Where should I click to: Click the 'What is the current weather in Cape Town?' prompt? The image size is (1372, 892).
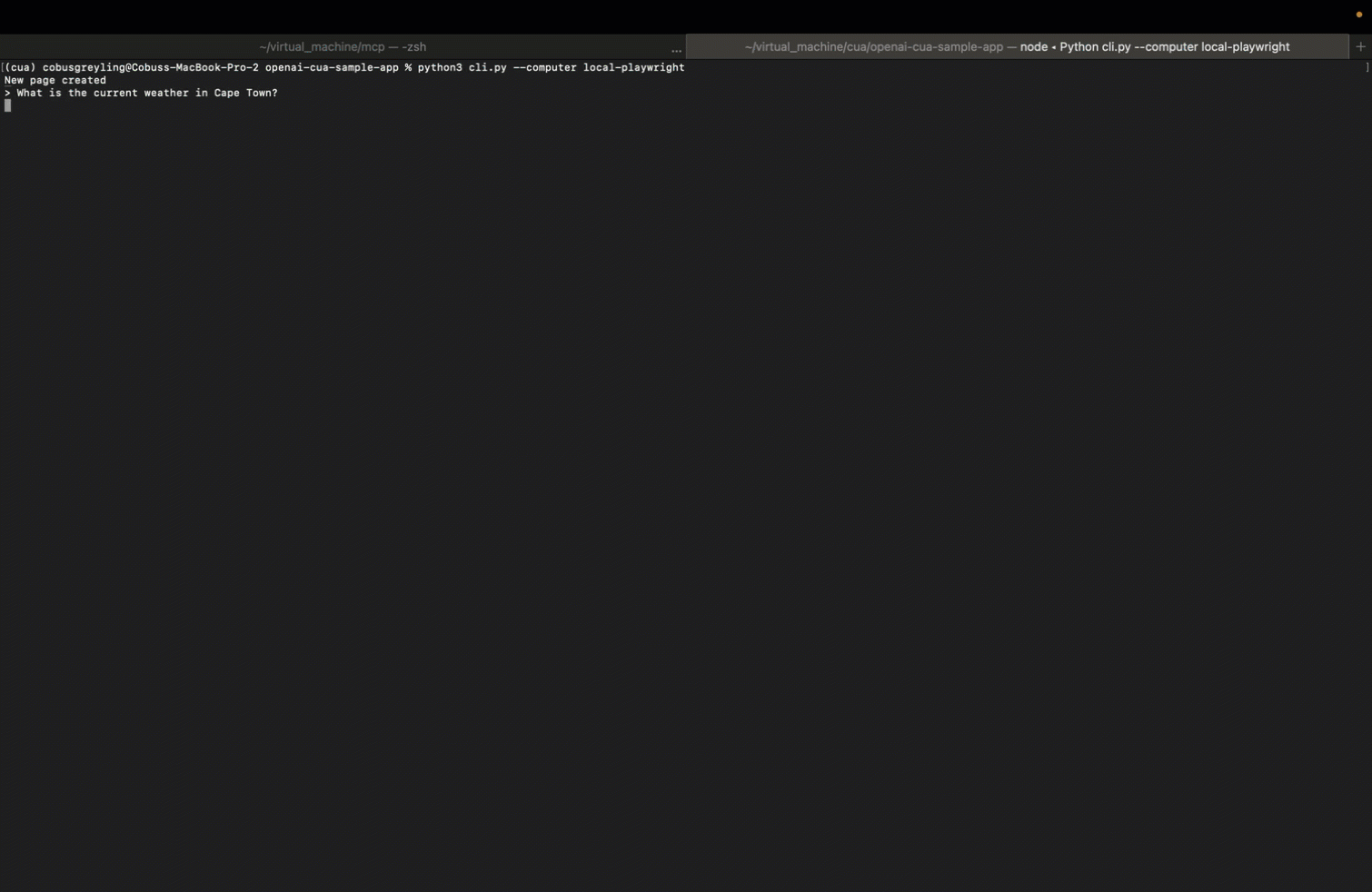tap(147, 93)
